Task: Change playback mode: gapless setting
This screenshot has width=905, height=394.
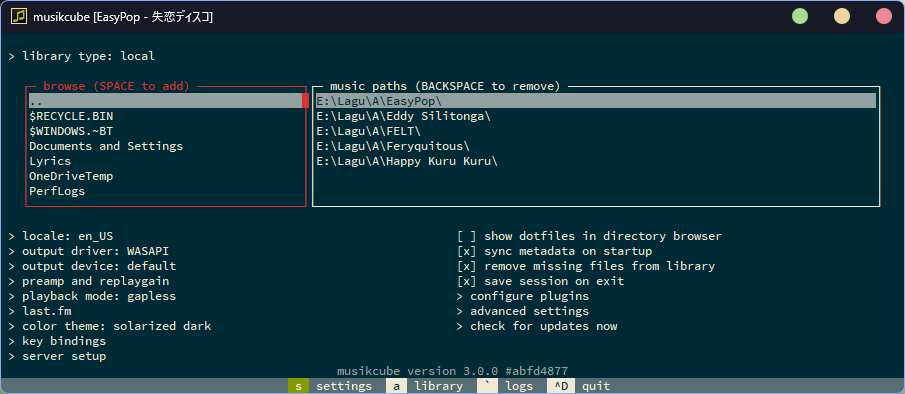Action: click(92, 296)
